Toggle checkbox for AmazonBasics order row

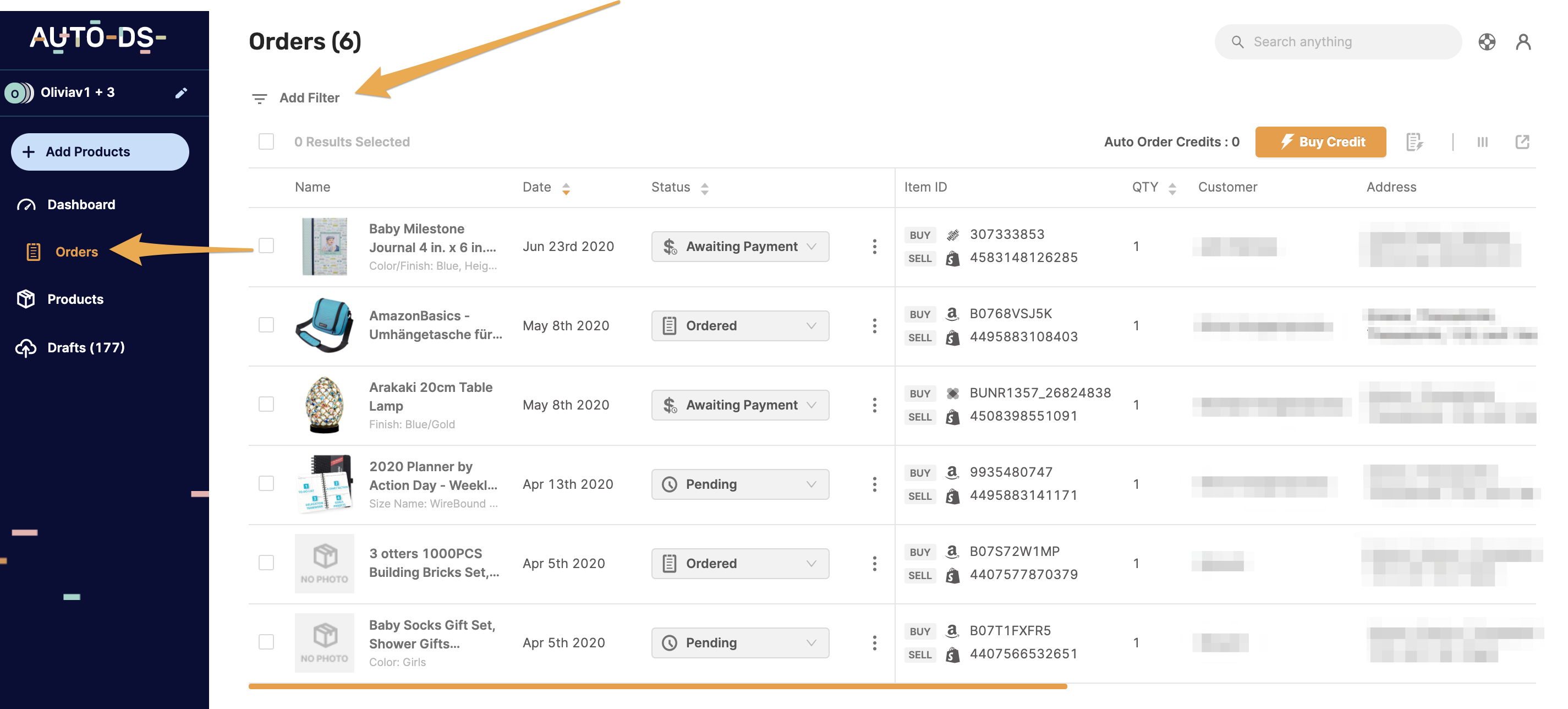click(x=265, y=324)
